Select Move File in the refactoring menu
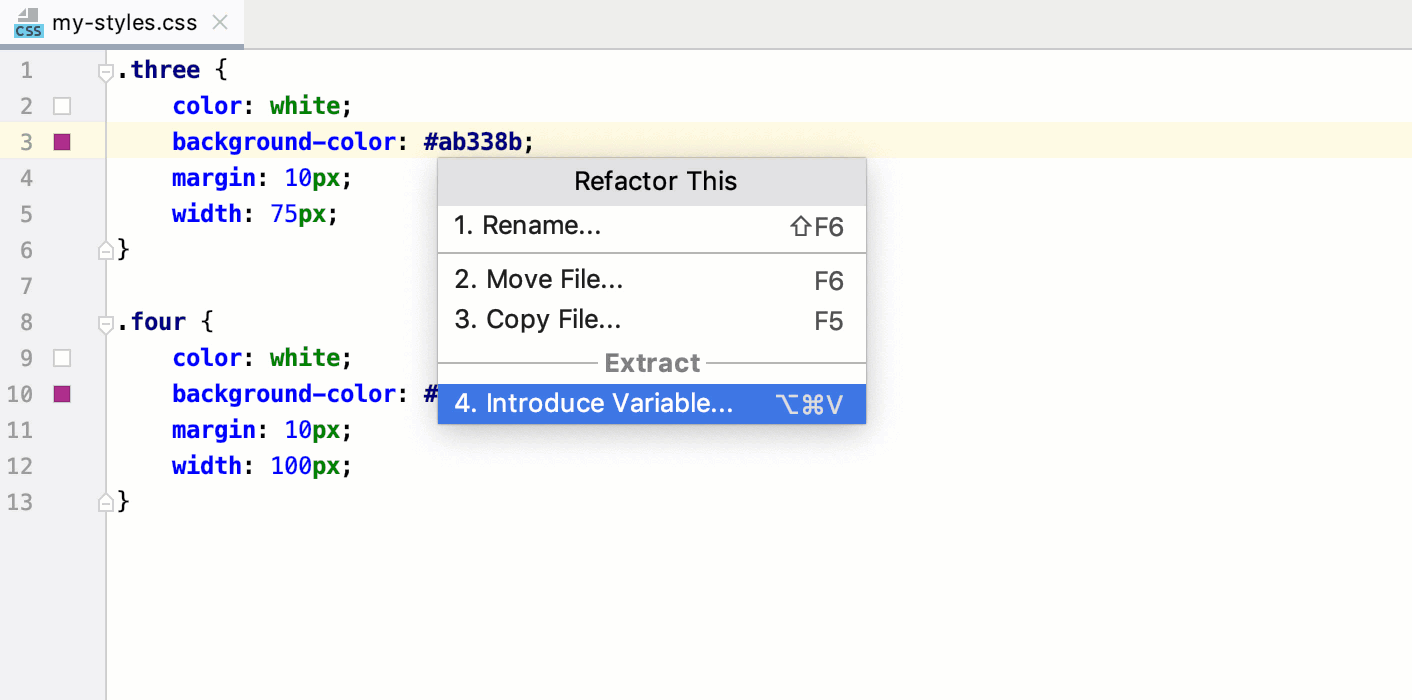 538,279
